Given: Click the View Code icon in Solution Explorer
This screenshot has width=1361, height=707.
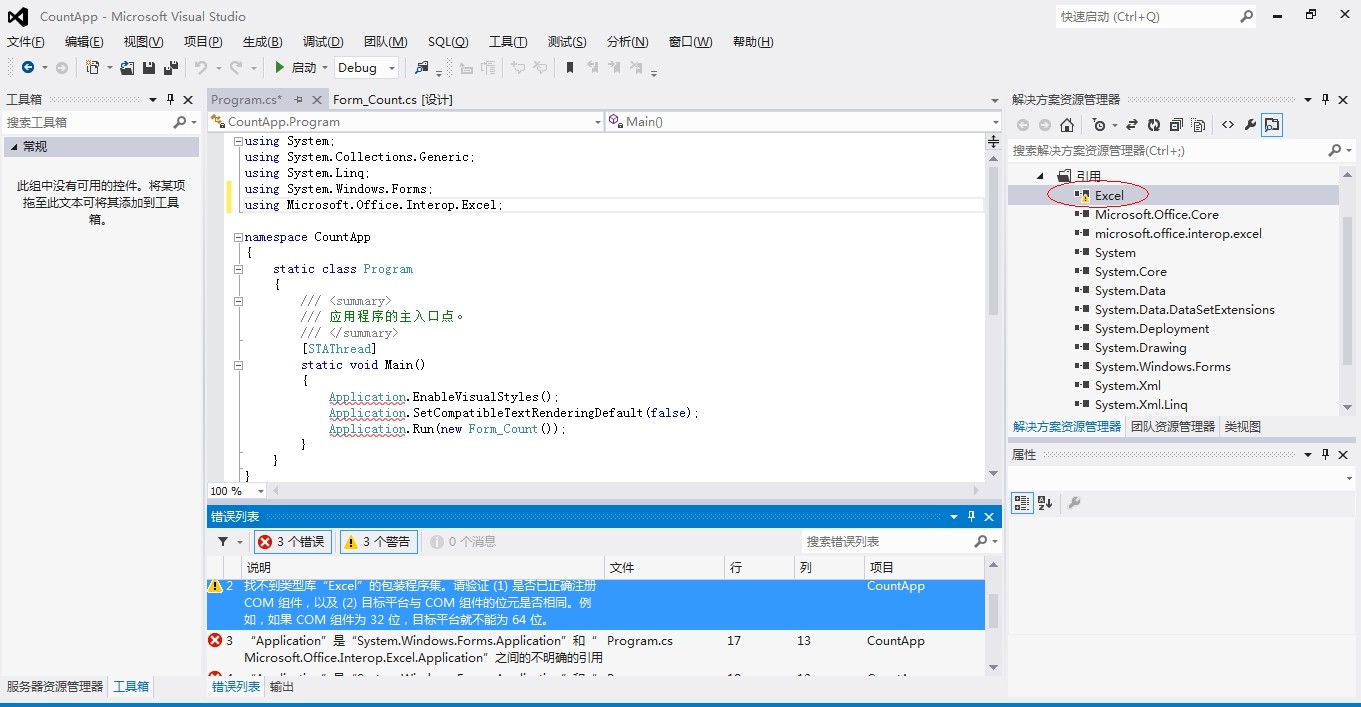Looking at the screenshot, I should [1228, 125].
